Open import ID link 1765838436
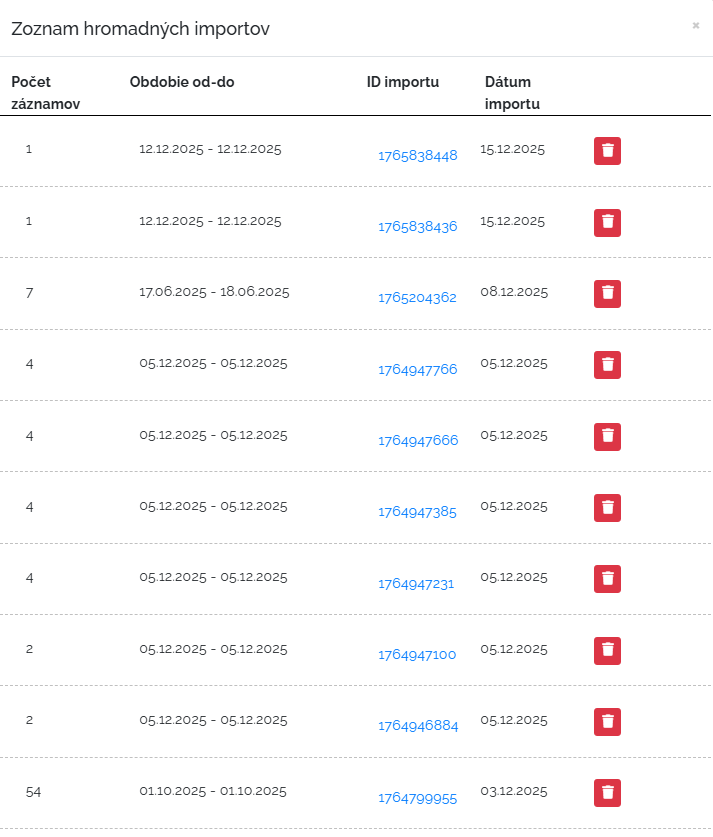Image resolution: width=713 pixels, height=837 pixels. click(417, 227)
